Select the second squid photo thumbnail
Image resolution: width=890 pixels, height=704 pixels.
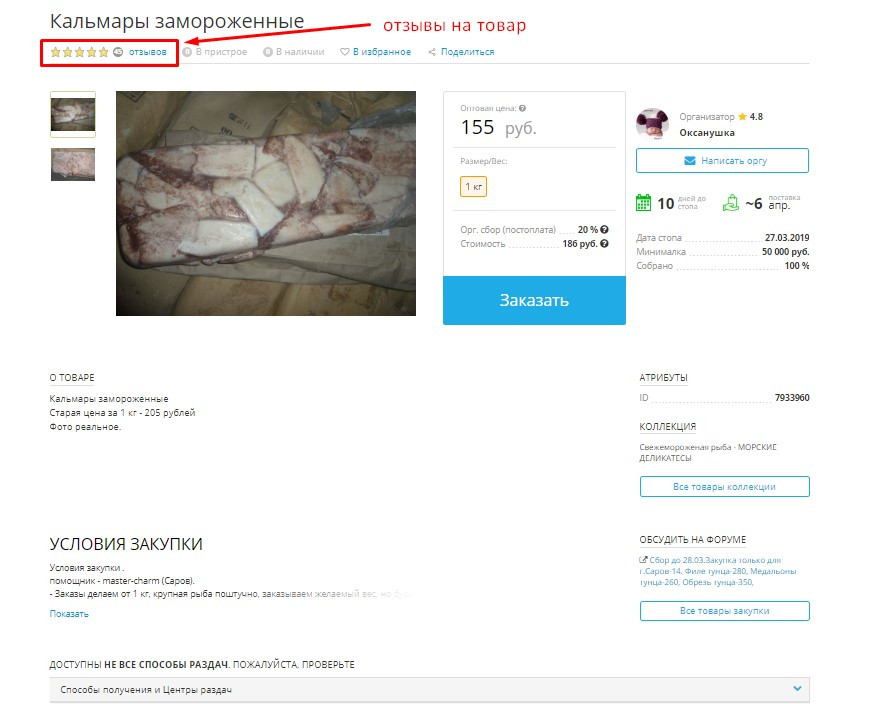[73, 165]
